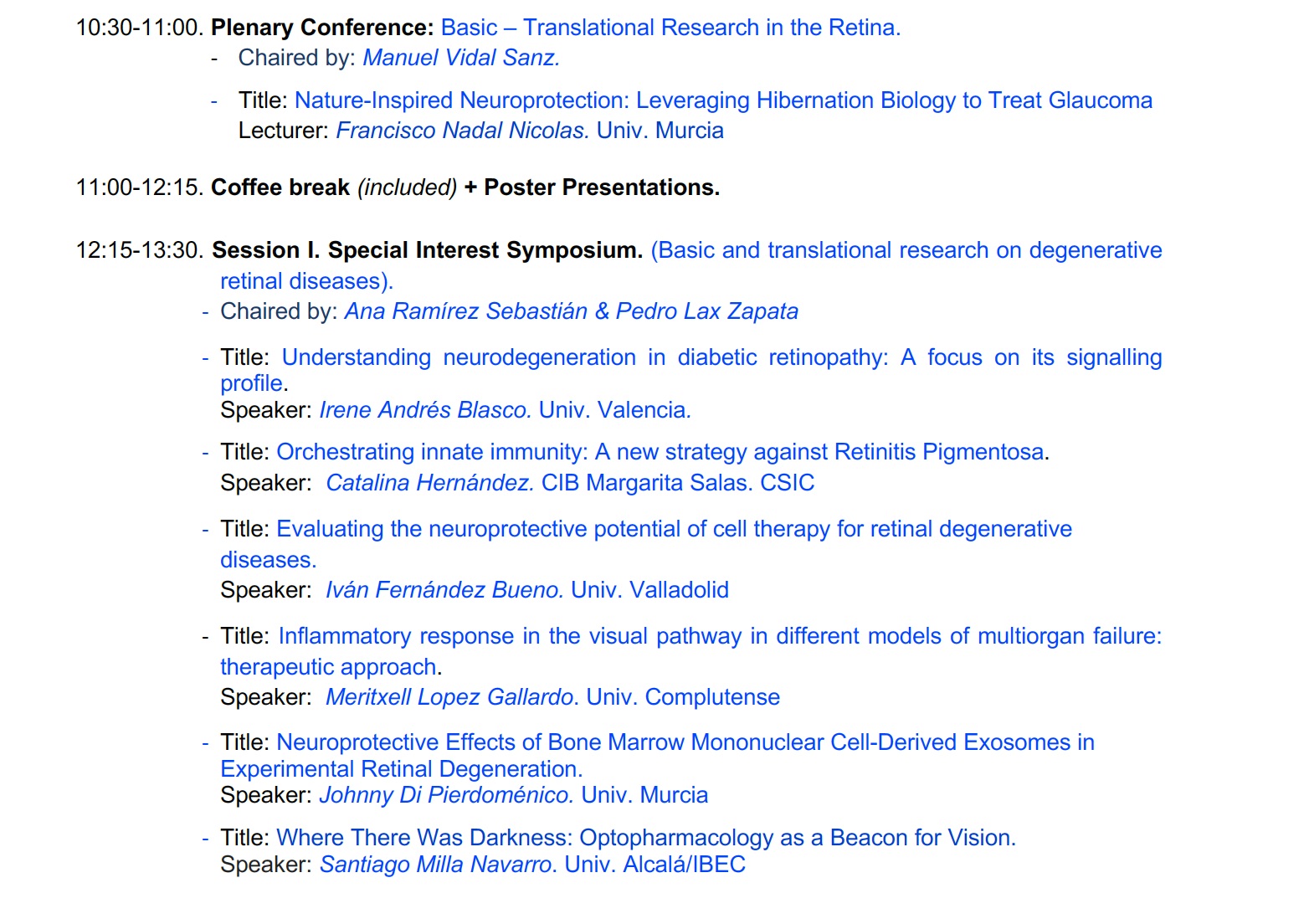Screen dimensions: 1309x924
Task: Click Poster Presentations text
Action: [x=602, y=187]
